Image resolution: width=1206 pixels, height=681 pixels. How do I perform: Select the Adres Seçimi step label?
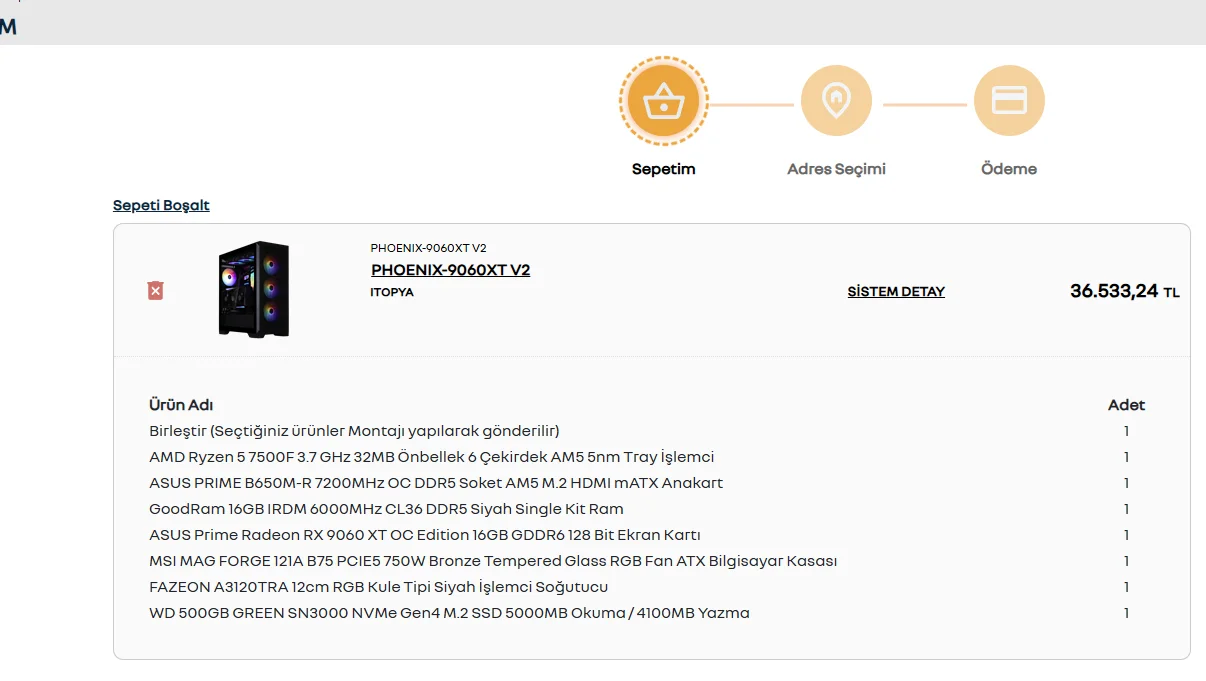(836, 169)
